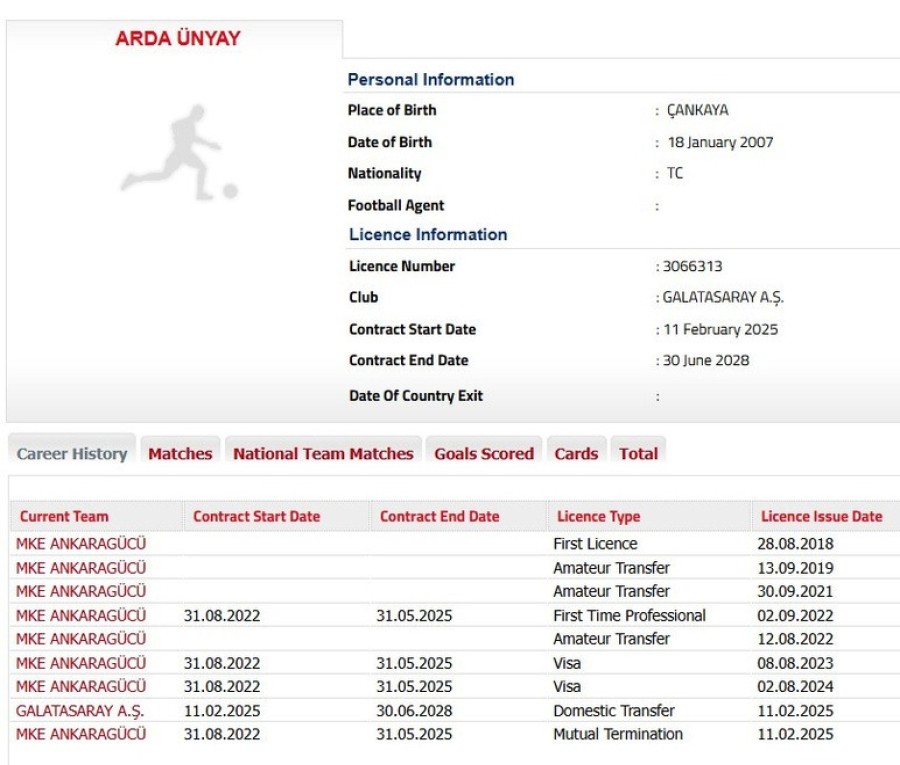Screen dimensions: 900x765
Task: Switch to the Matches tab
Action: pos(180,454)
